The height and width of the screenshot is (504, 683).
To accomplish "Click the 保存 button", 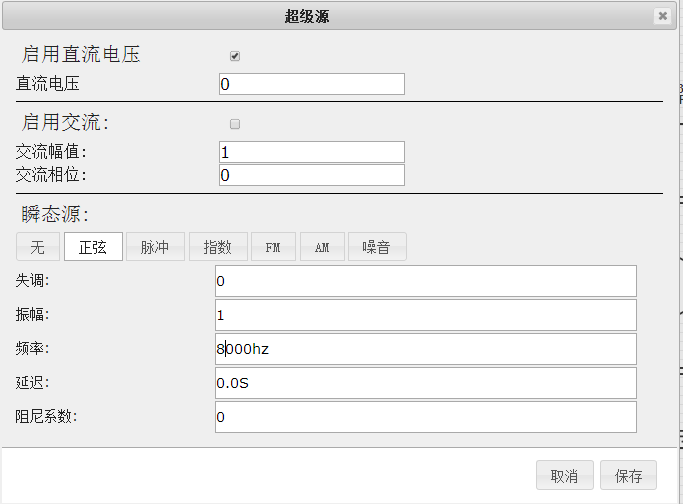I will coord(628,475).
